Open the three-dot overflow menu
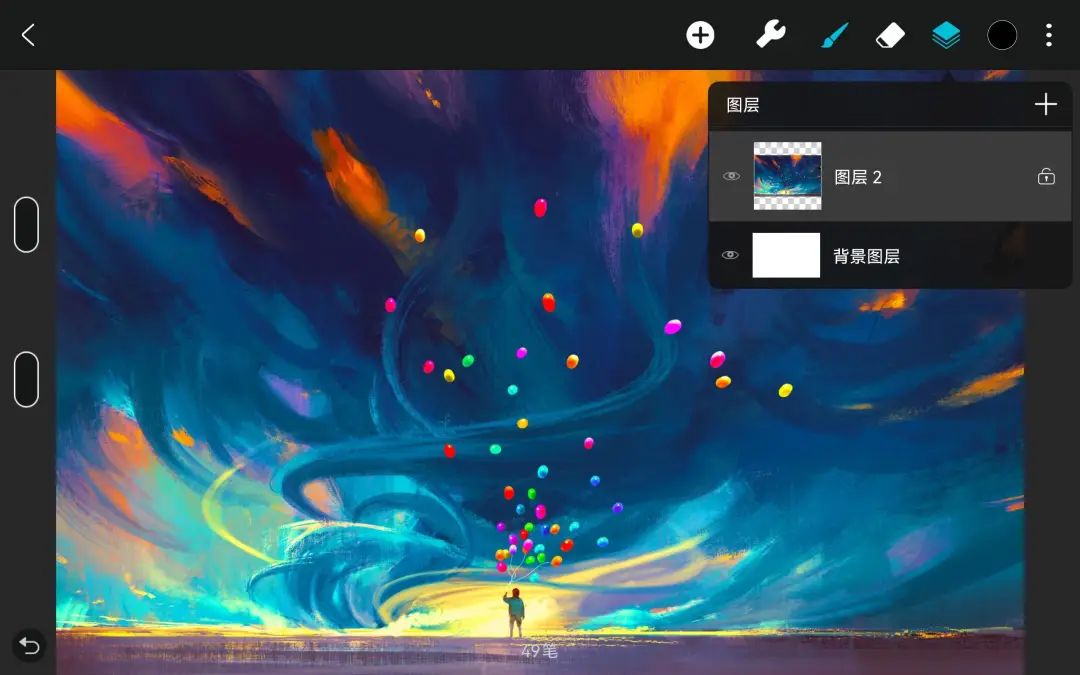 click(x=1048, y=35)
